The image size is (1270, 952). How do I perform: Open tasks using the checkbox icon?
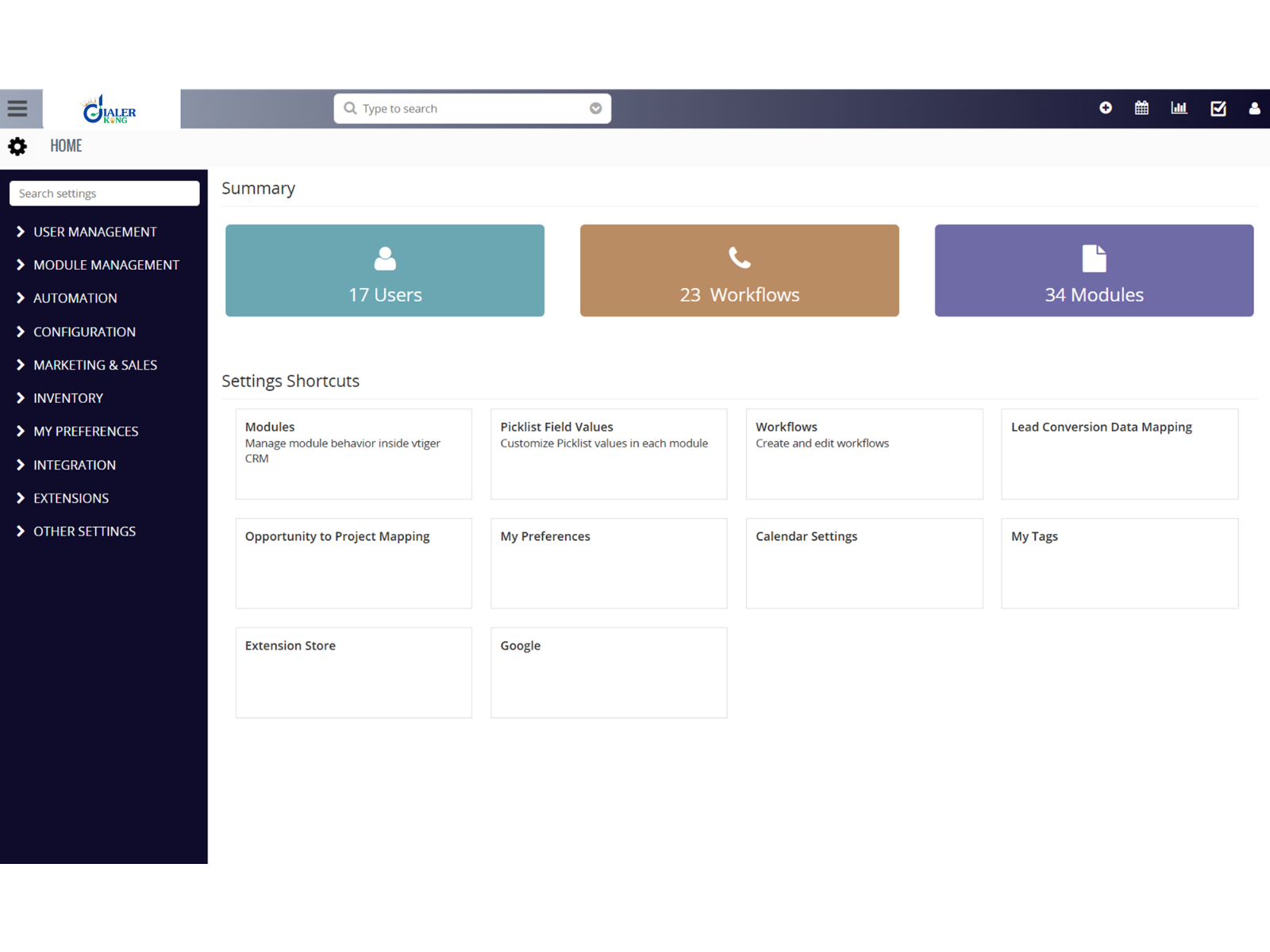[x=1218, y=108]
